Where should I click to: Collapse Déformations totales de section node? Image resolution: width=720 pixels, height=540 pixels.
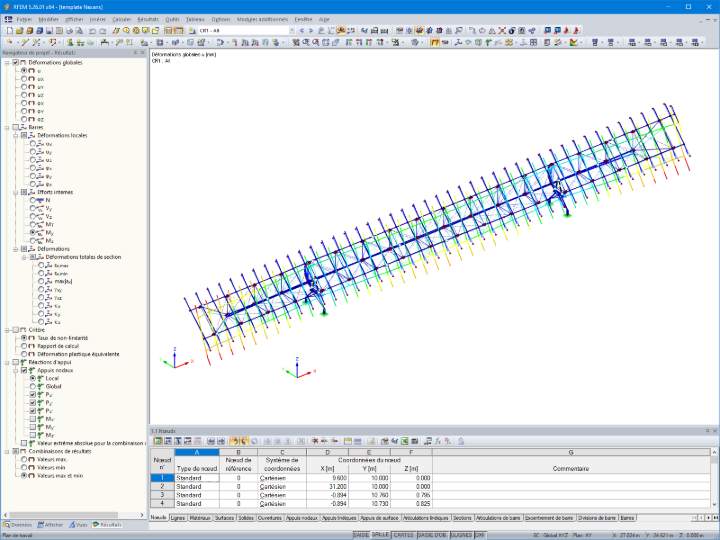24,257
